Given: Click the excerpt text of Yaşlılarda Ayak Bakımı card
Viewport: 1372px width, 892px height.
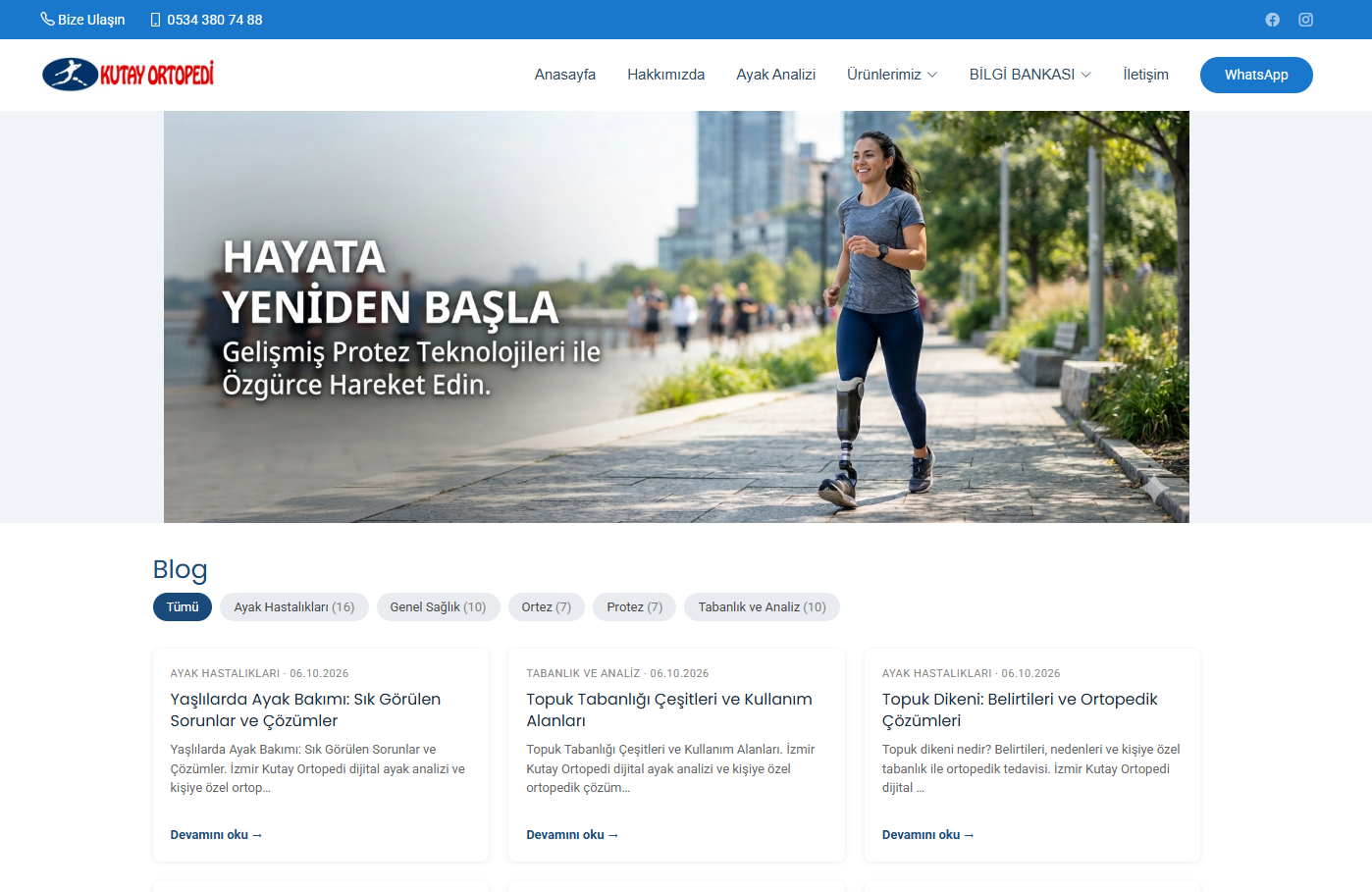Looking at the screenshot, I should coord(318,768).
